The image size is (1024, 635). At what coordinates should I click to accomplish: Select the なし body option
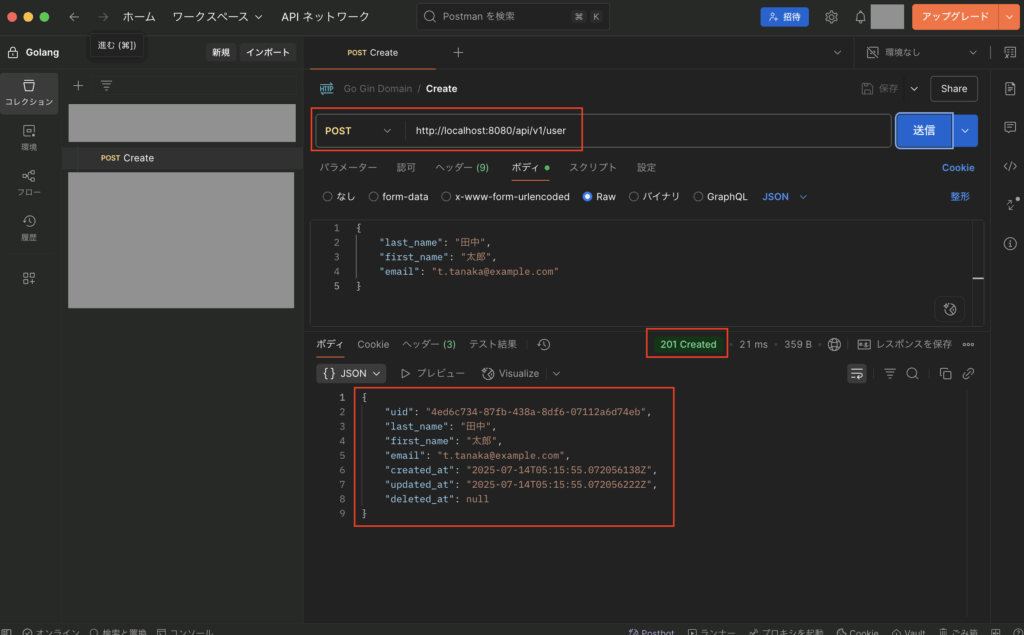(338, 197)
